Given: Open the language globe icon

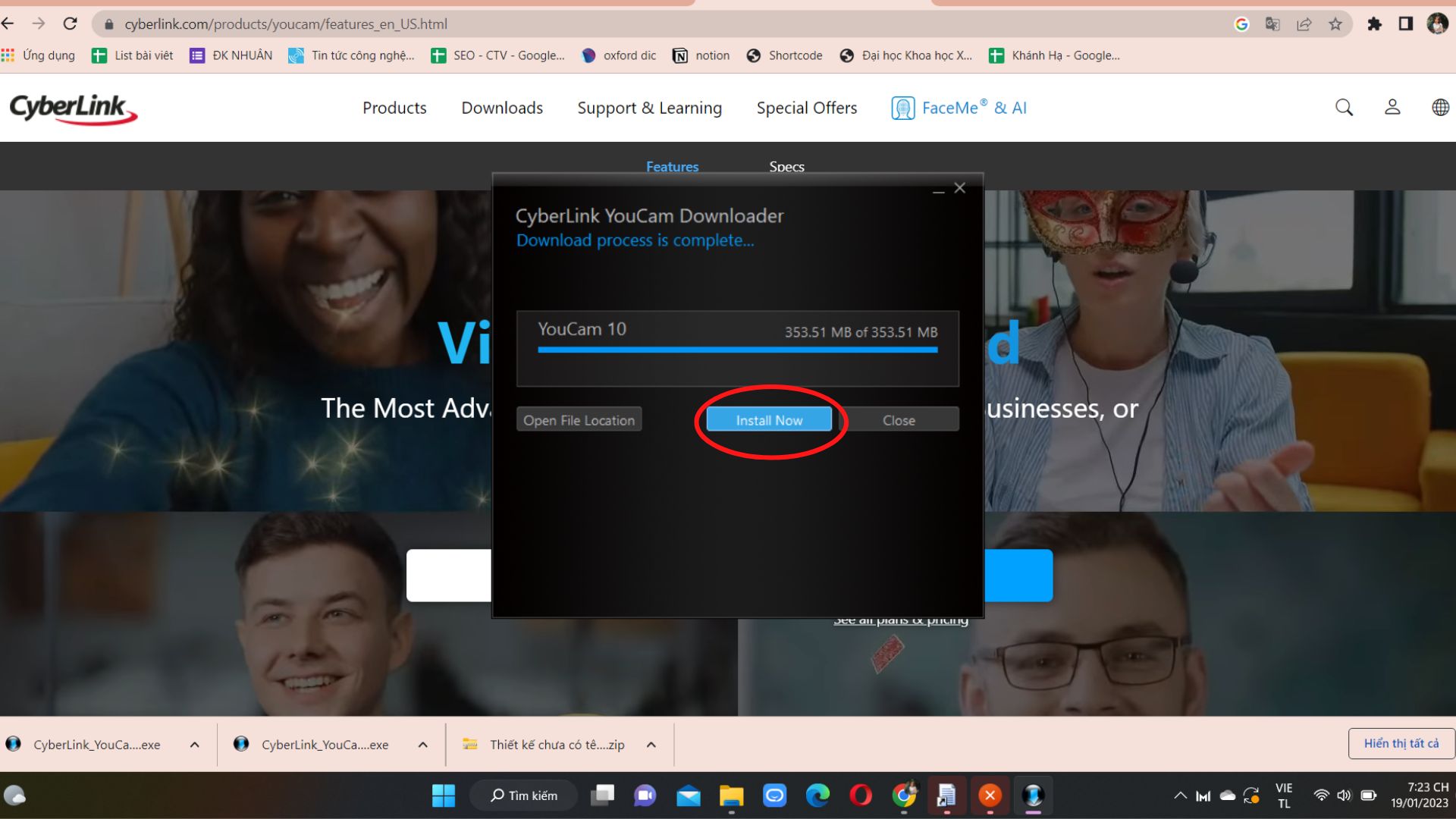Looking at the screenshot, I should point(1440,108).
